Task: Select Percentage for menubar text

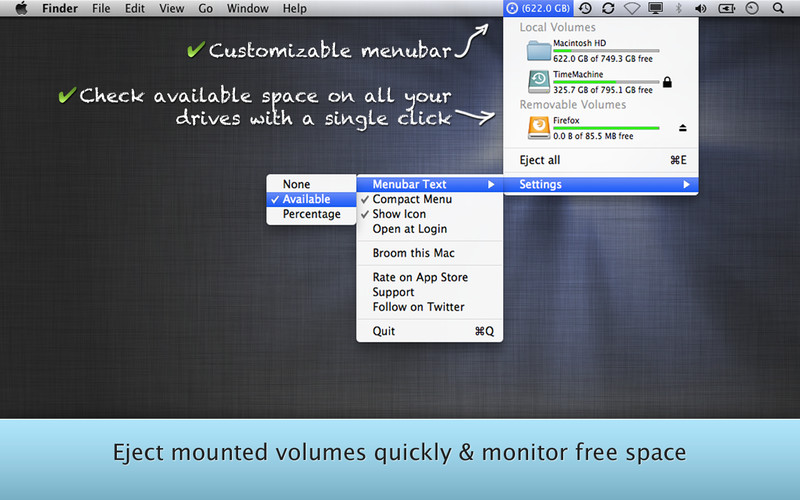Action: click(x=311, y=214)
